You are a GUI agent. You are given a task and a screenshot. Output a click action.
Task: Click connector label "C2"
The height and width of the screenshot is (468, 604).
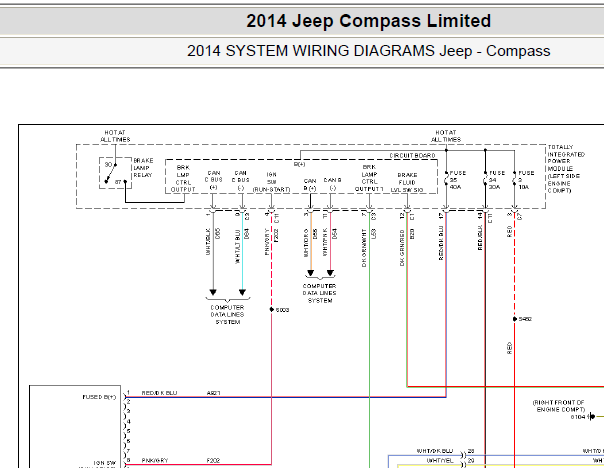tap(247, 216)
